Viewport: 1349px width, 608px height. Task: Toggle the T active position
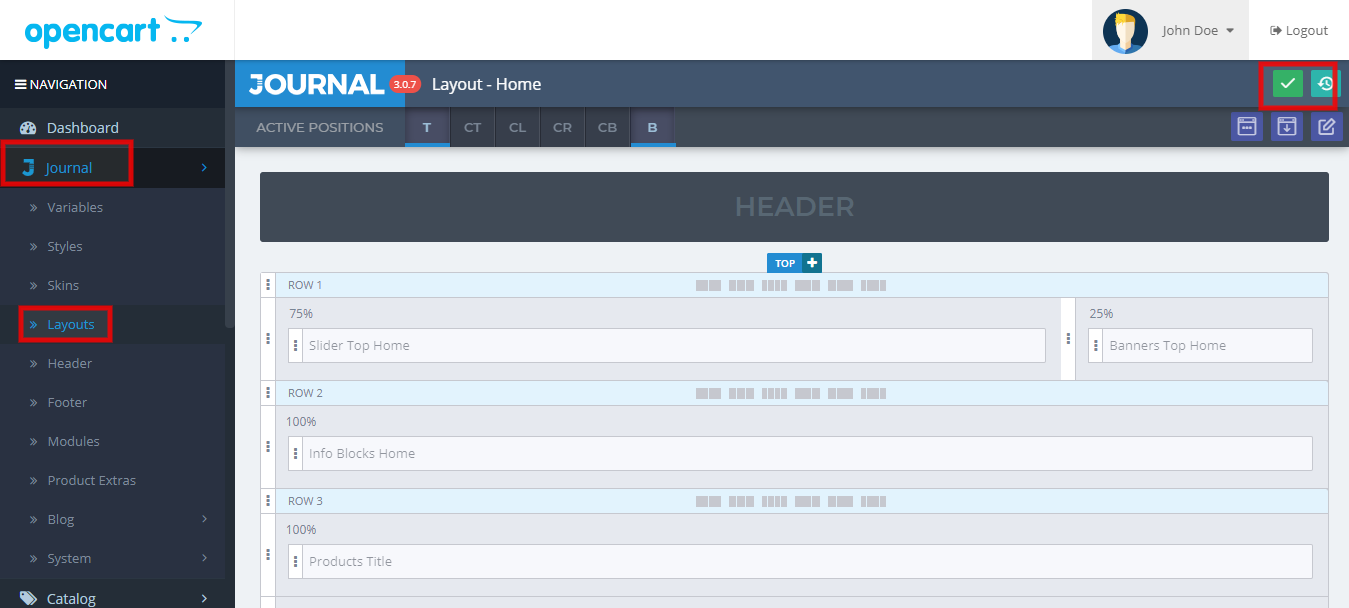427,127
